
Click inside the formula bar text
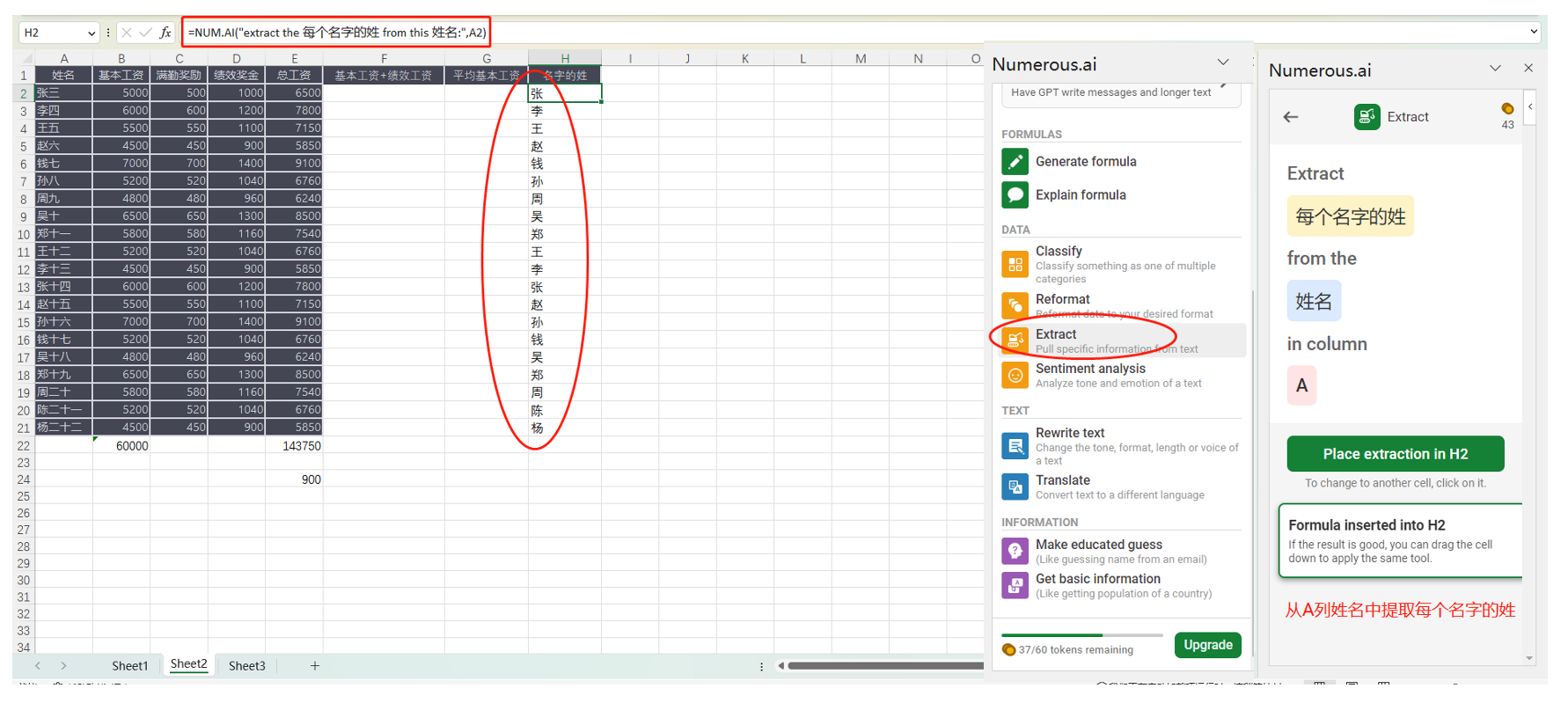click(x=336, y=33)
